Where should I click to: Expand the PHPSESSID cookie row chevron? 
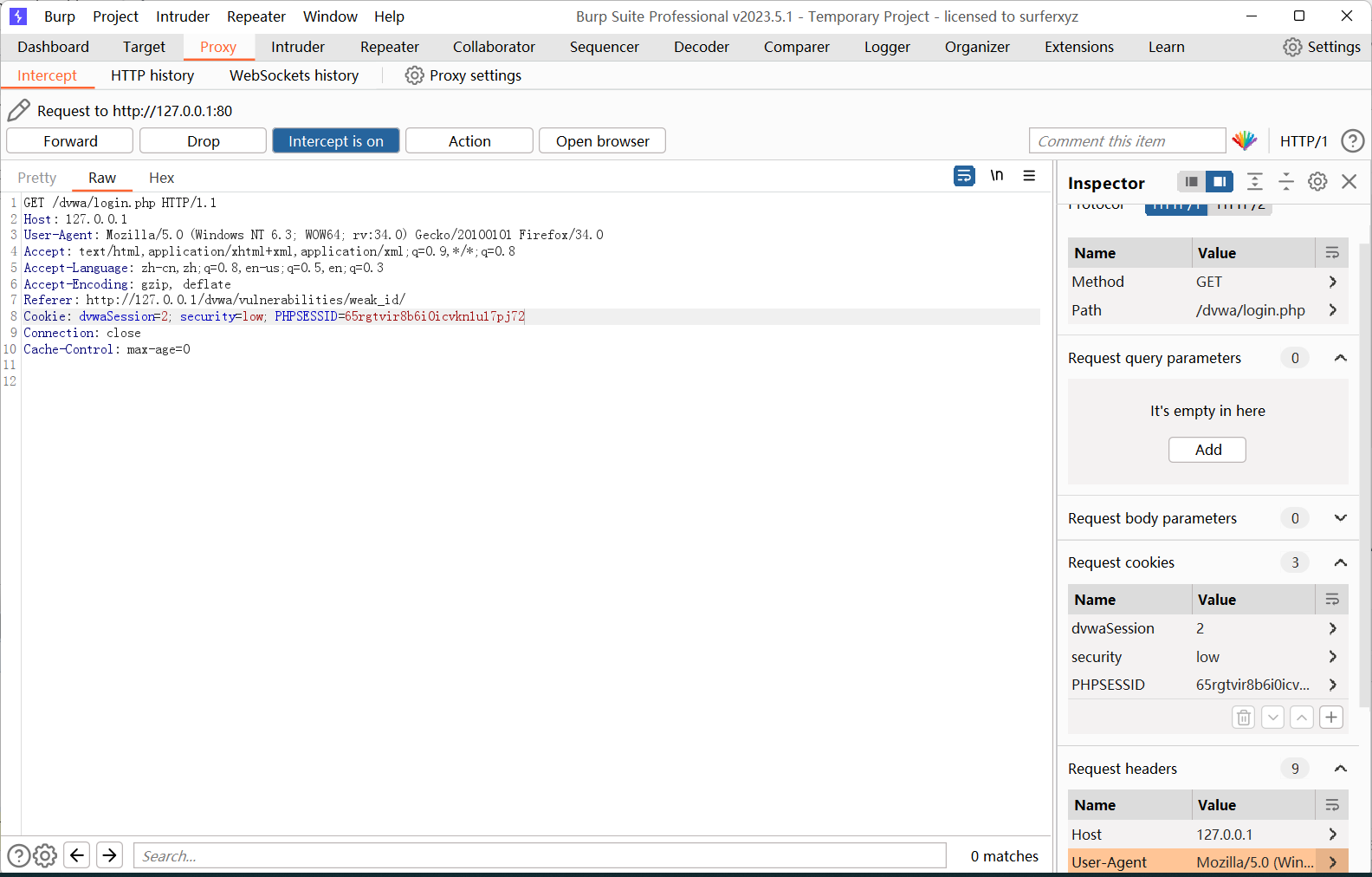[x=1332, y=685]
